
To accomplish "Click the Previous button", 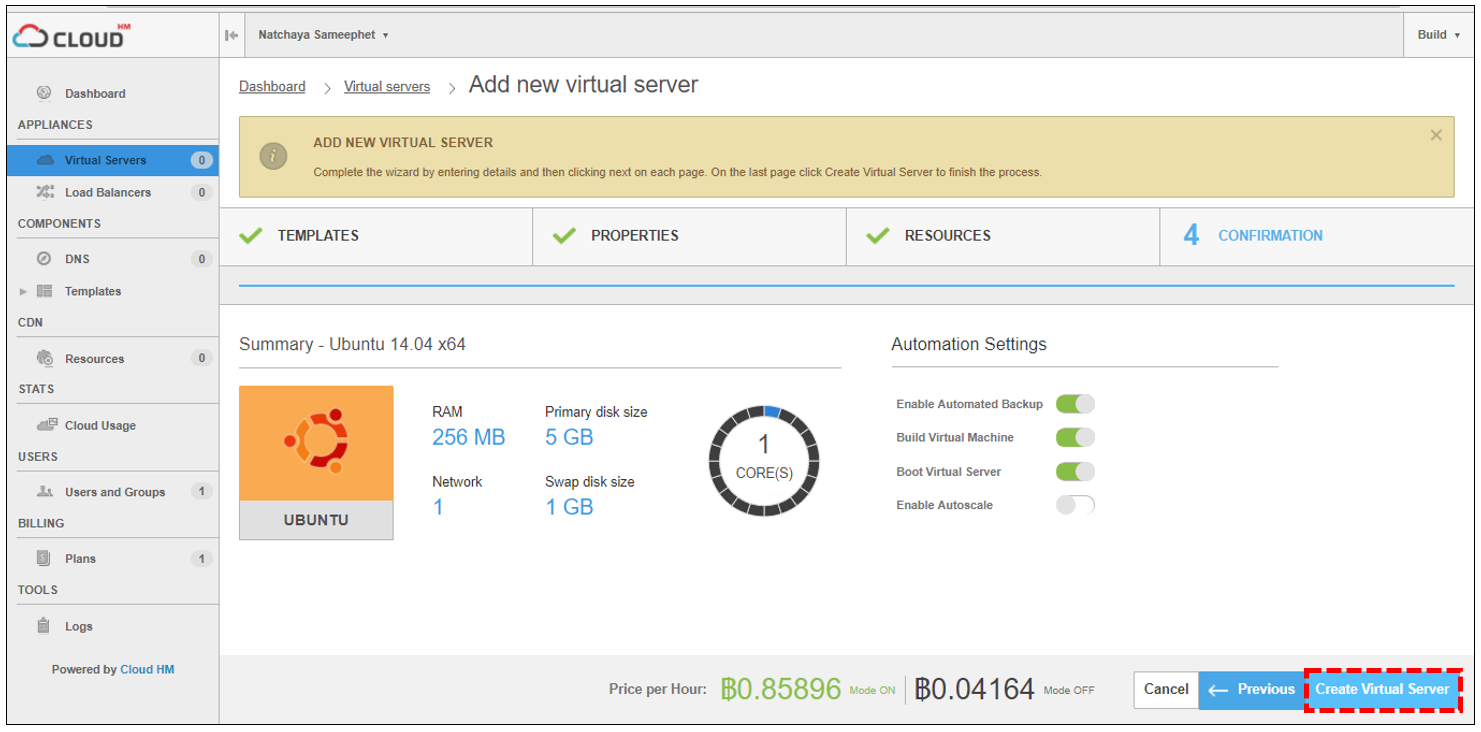I will 1251,689.
